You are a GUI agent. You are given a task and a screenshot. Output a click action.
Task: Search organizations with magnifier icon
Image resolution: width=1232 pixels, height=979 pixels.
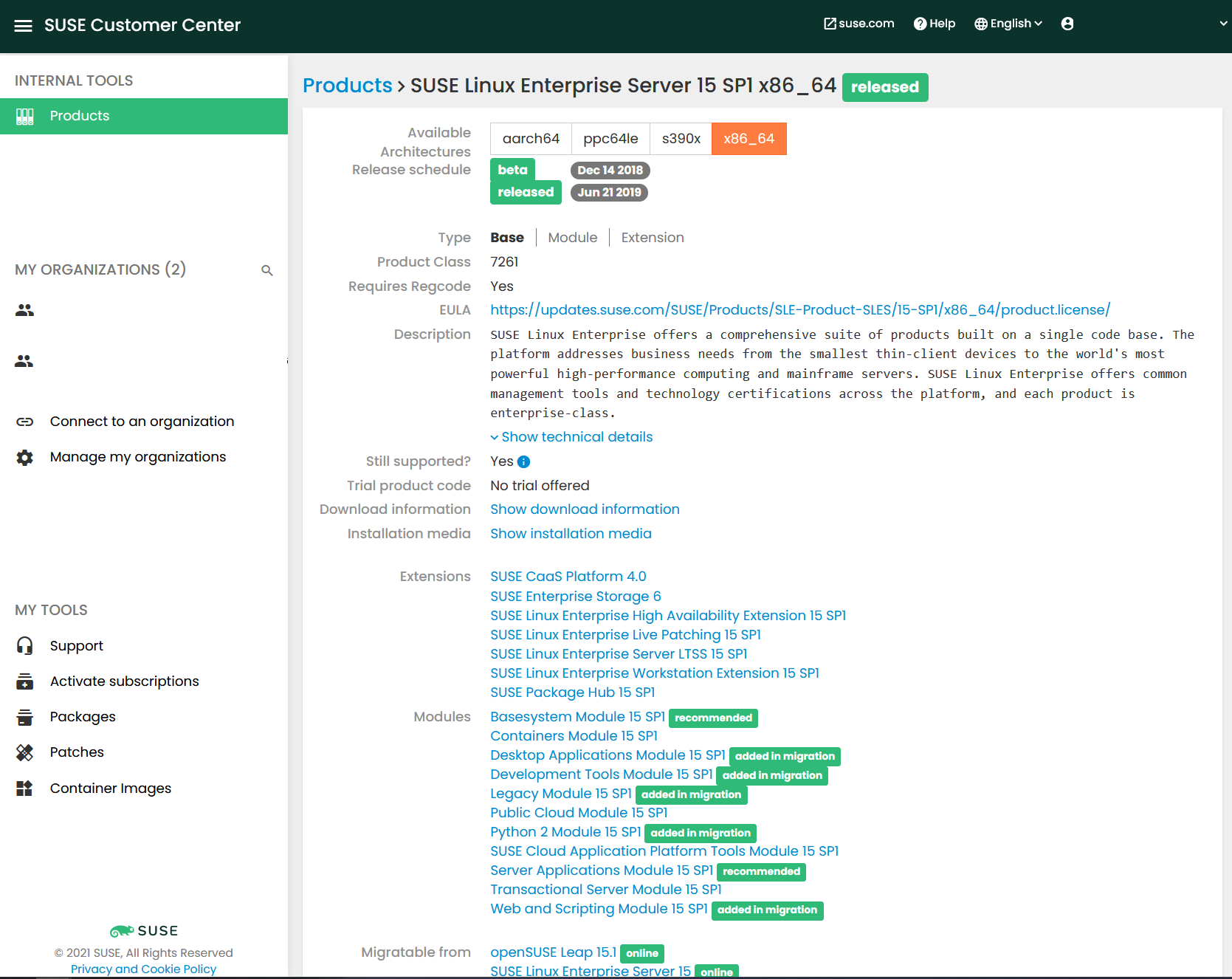[x=267, y=271]
